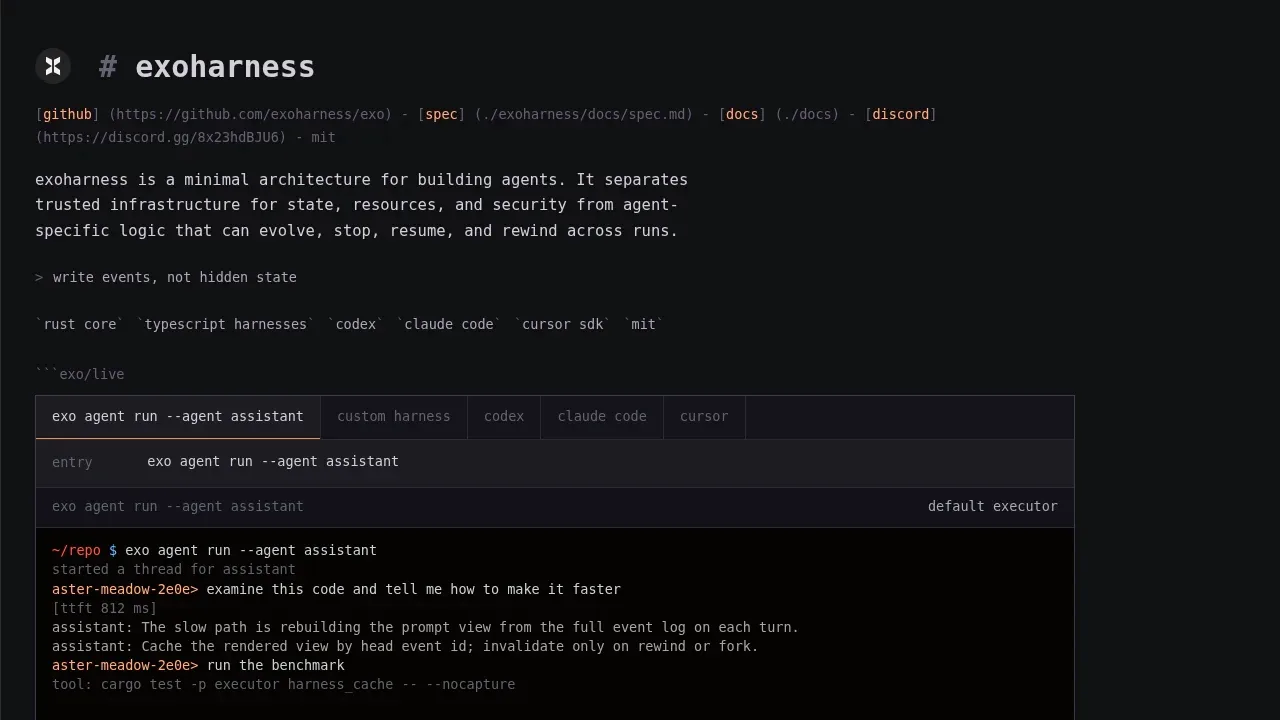This screenshot has width=1280, height=720.
Task: Click the assistant line about caching the rendered view
Action: [x=405, y=646]
